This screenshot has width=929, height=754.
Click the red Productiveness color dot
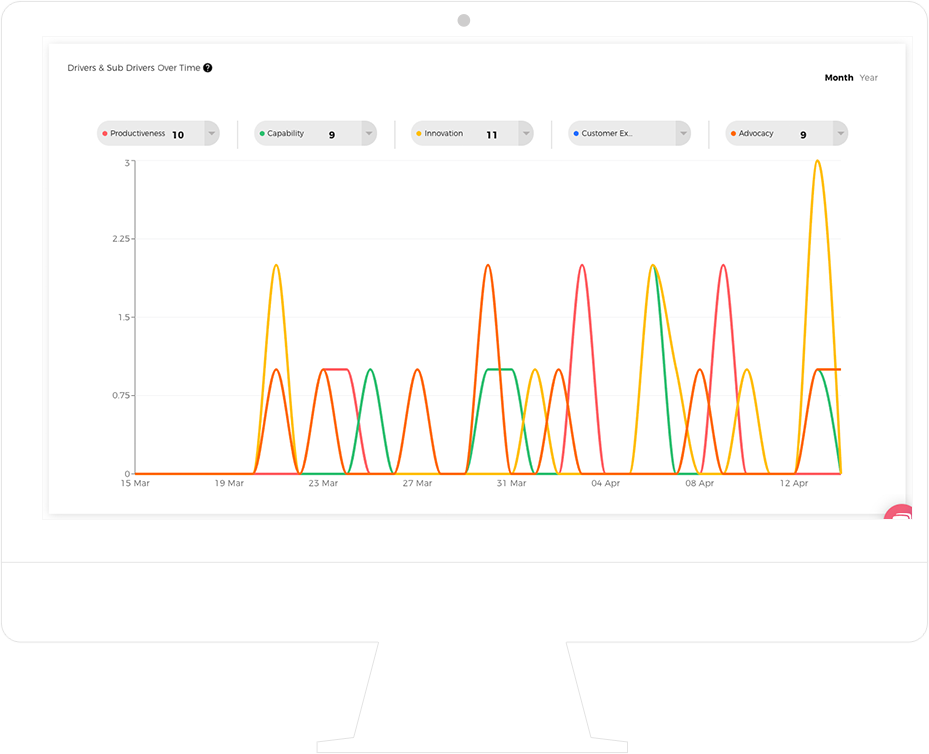[x=105, y=133]
